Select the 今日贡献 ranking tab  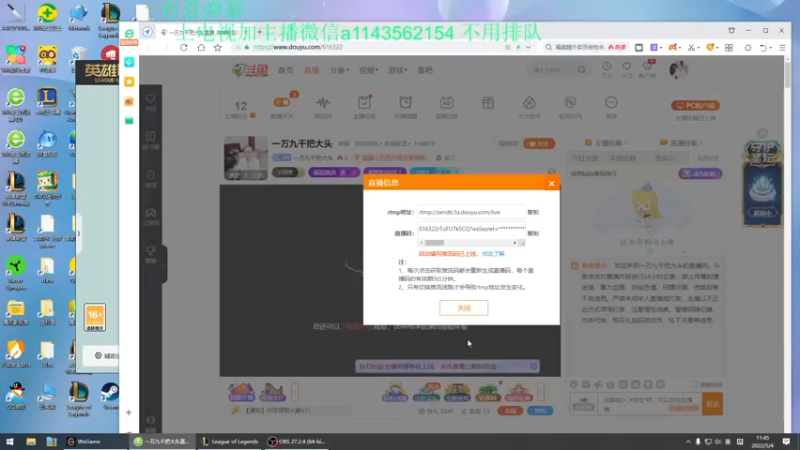pos(585,158)
